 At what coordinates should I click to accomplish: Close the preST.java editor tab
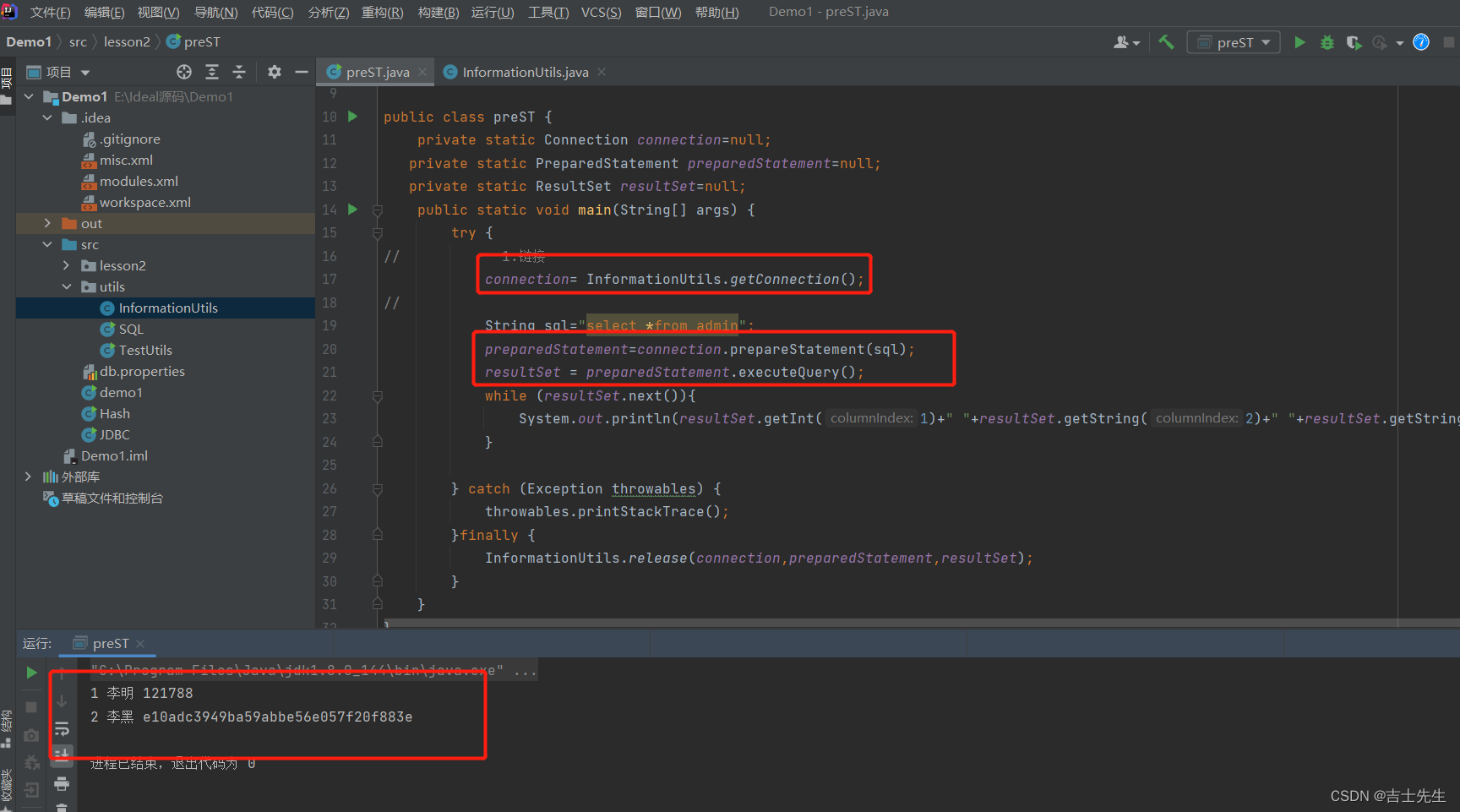422,72
